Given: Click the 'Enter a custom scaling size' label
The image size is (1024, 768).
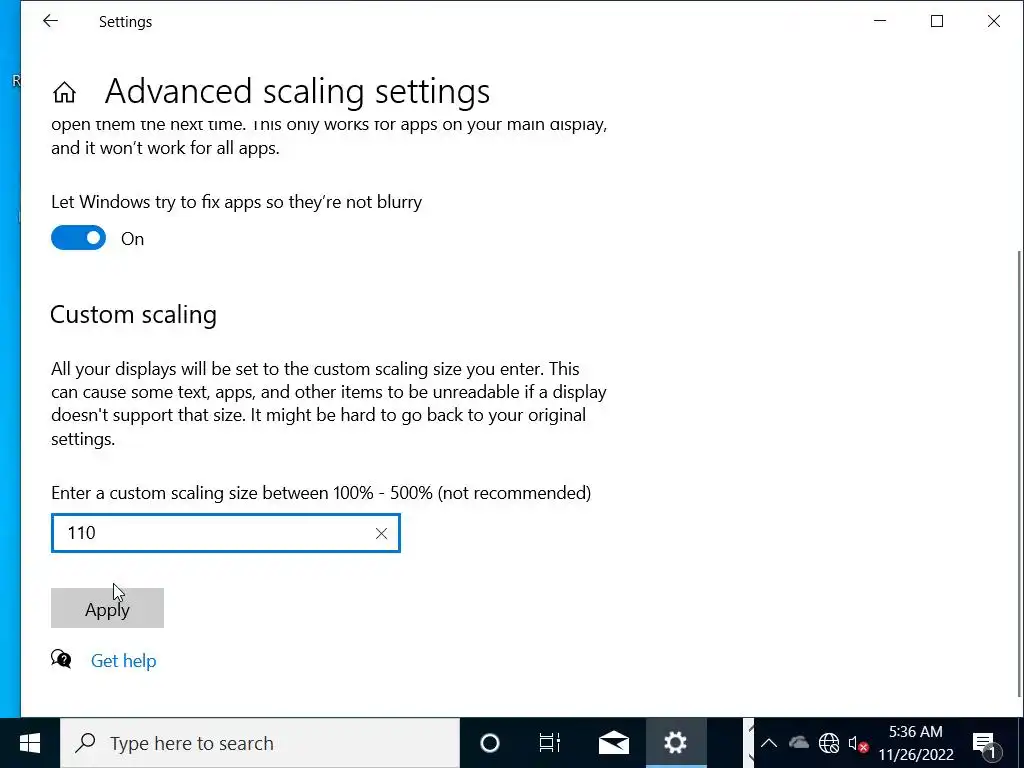Looking at the screenshot, I should (321, 492).
